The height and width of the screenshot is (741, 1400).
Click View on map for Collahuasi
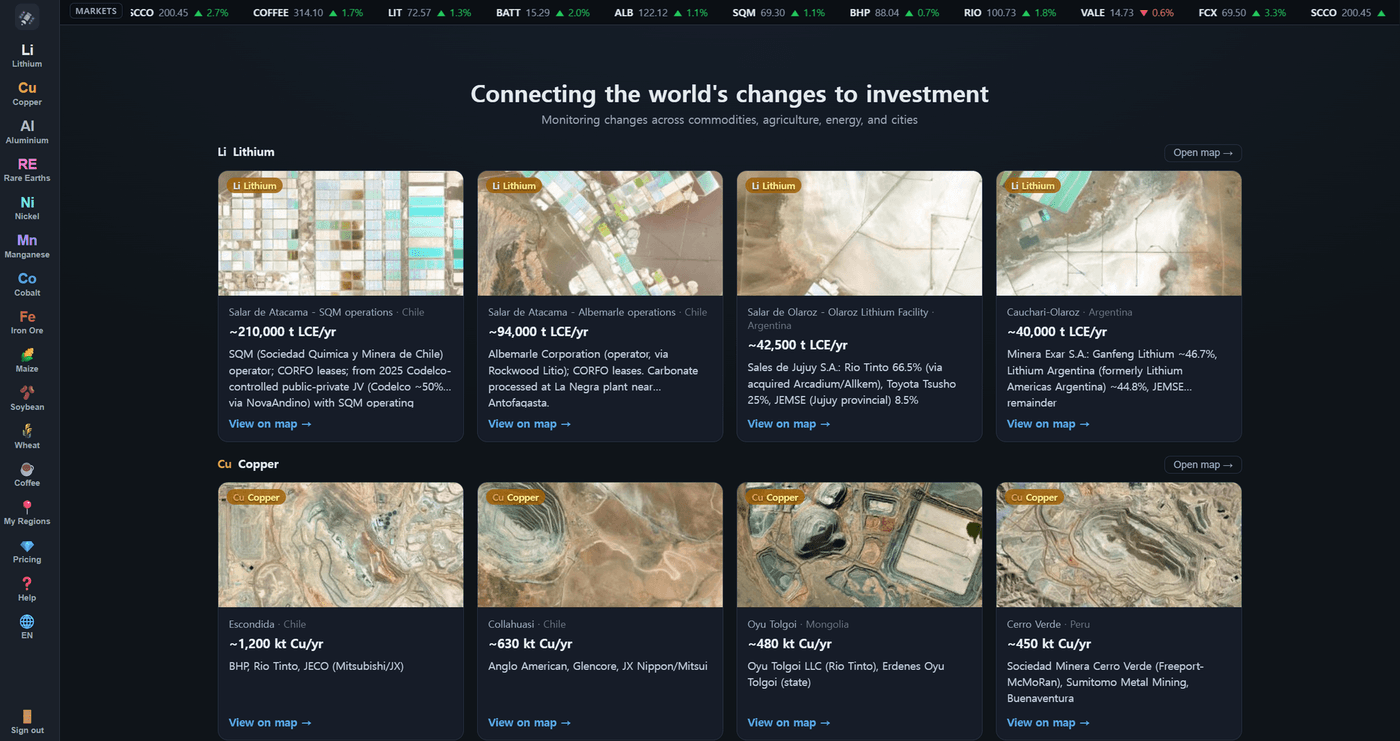tap(529, 723)
